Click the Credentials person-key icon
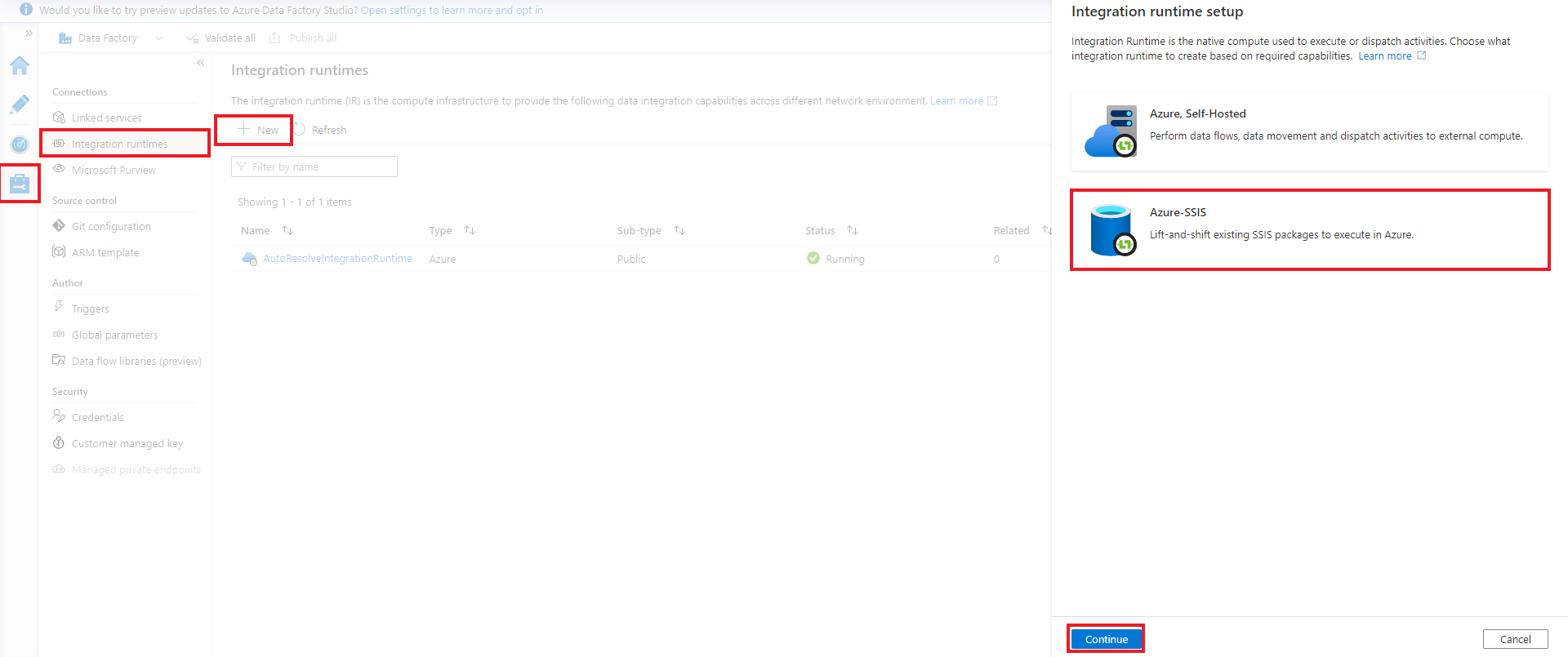Screen dimensions: 1568x657 pos(59,416)
